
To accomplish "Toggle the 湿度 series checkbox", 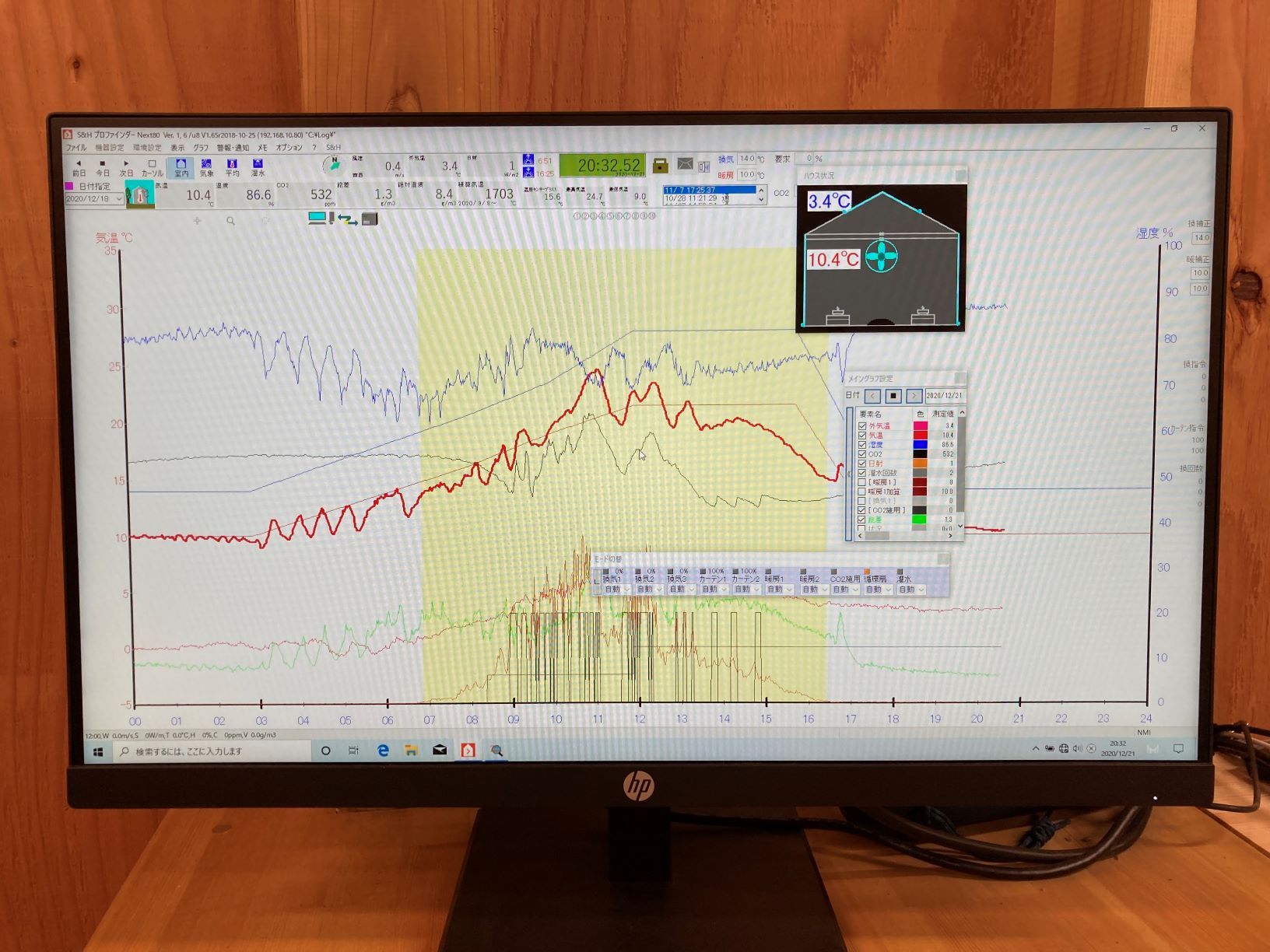I will point(862,445).
